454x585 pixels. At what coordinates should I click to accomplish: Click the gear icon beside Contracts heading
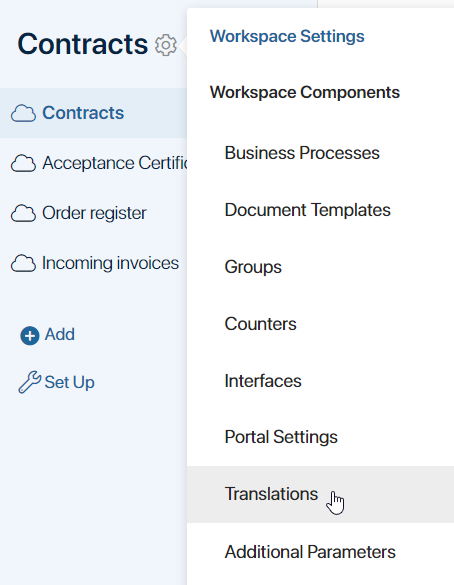tap(166, 45)
